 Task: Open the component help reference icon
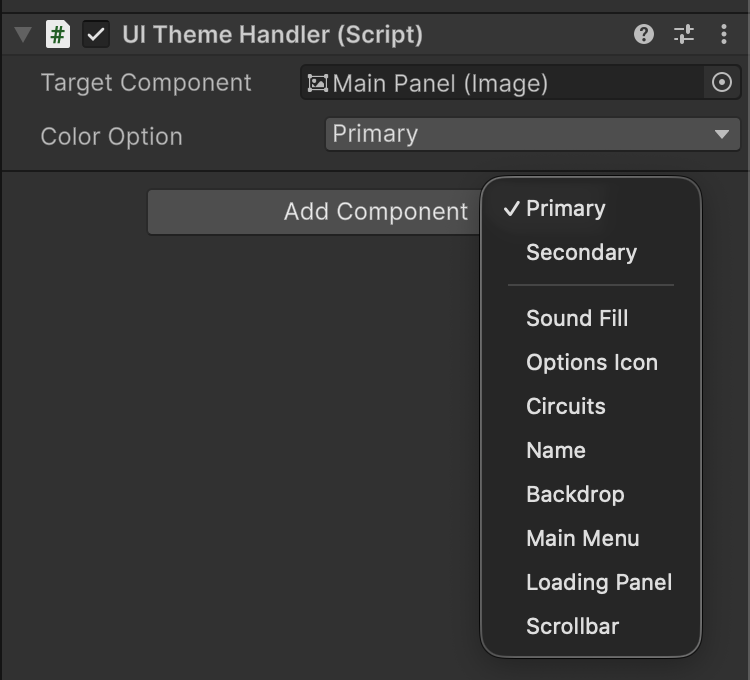click(644, 35)
